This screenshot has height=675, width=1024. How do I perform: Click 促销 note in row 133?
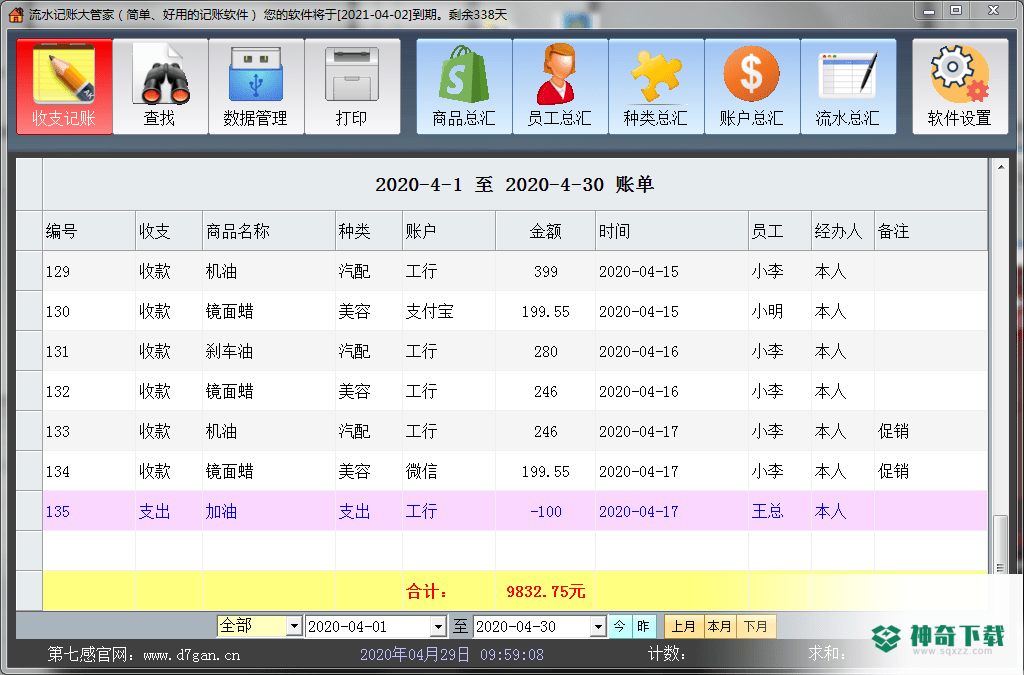pos(893,432)
